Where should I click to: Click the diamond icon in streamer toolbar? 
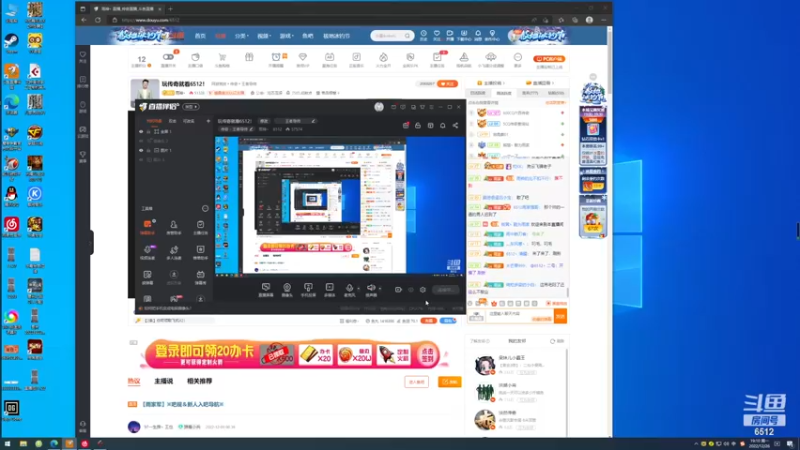[303, 57]
